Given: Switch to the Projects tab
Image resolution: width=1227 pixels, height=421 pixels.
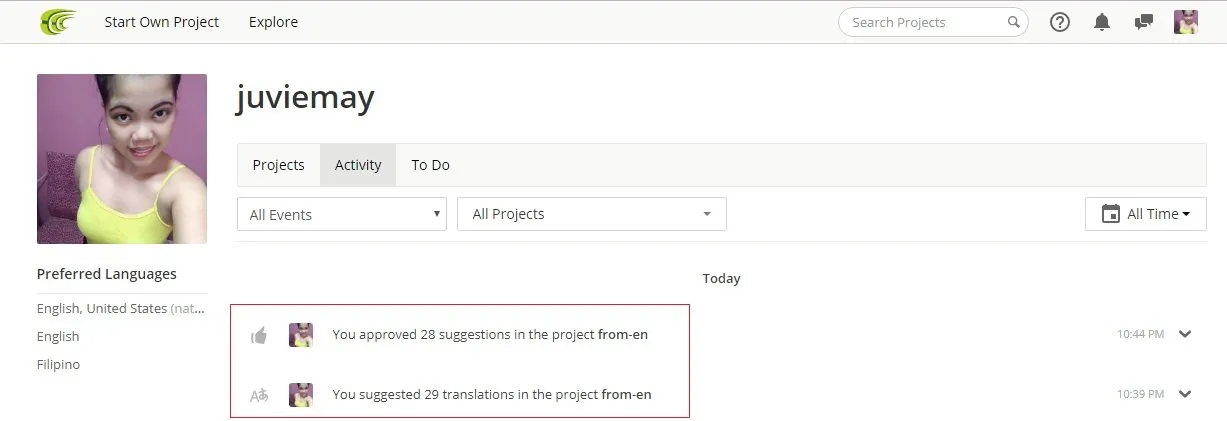Looking at the screenshot, I should 278,165.
